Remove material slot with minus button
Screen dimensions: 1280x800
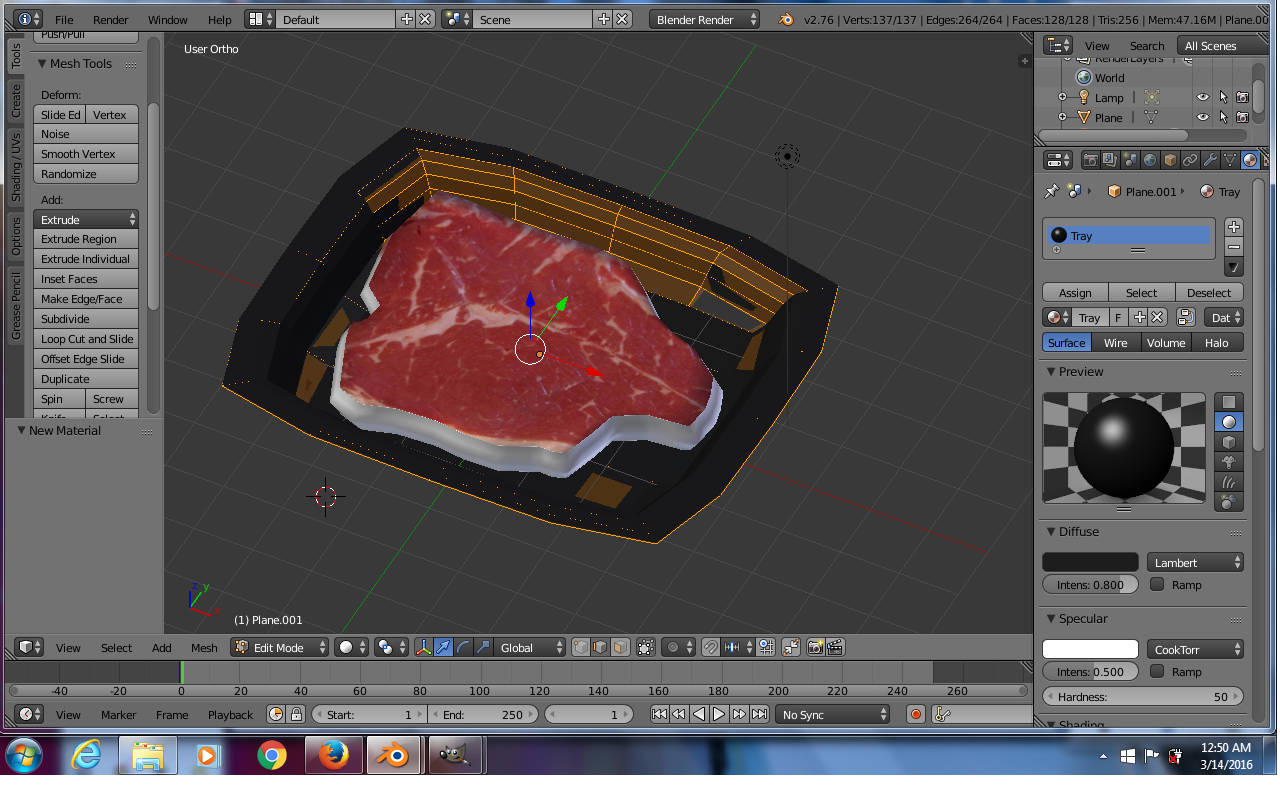pos(1234,247)
